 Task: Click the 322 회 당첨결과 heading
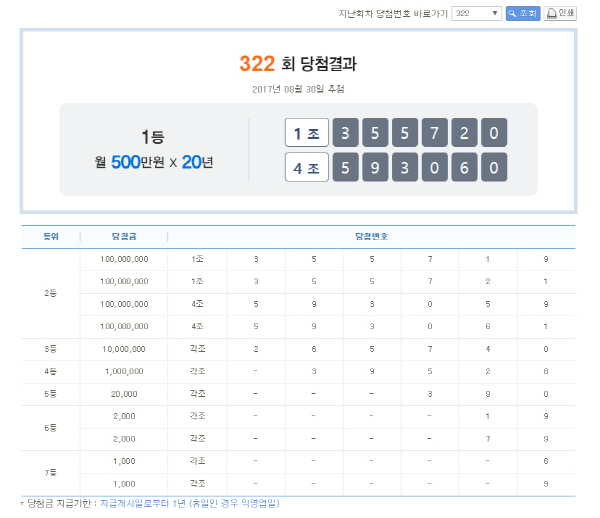(298, 64)
